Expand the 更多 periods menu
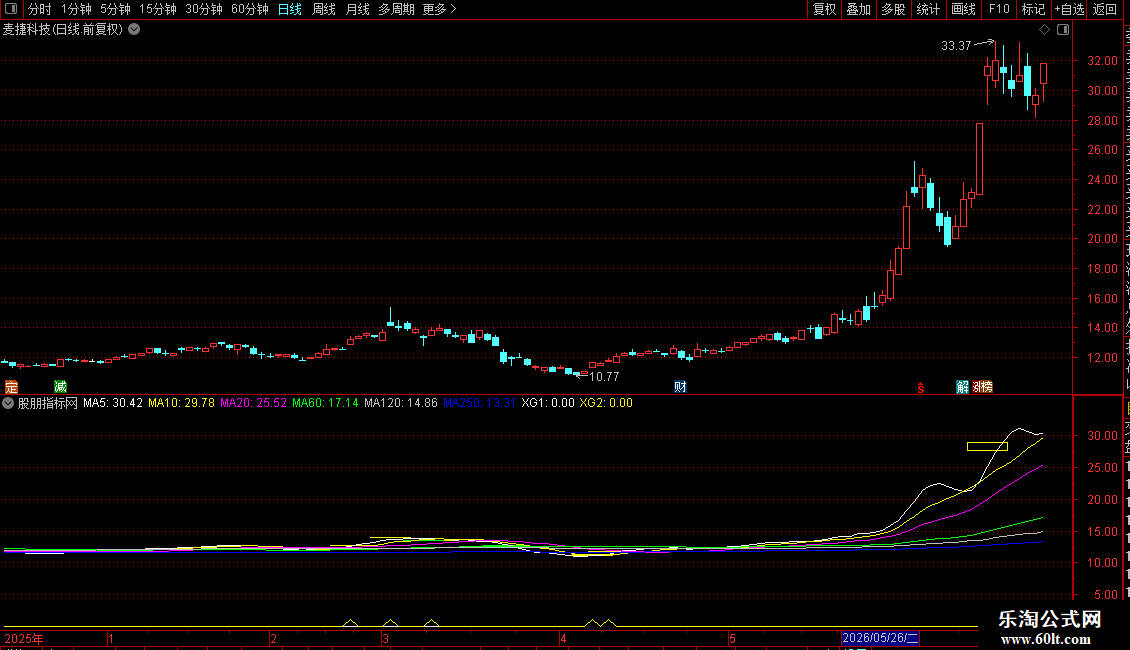Viewport: 1130px width, 650px height. [439, 9]
